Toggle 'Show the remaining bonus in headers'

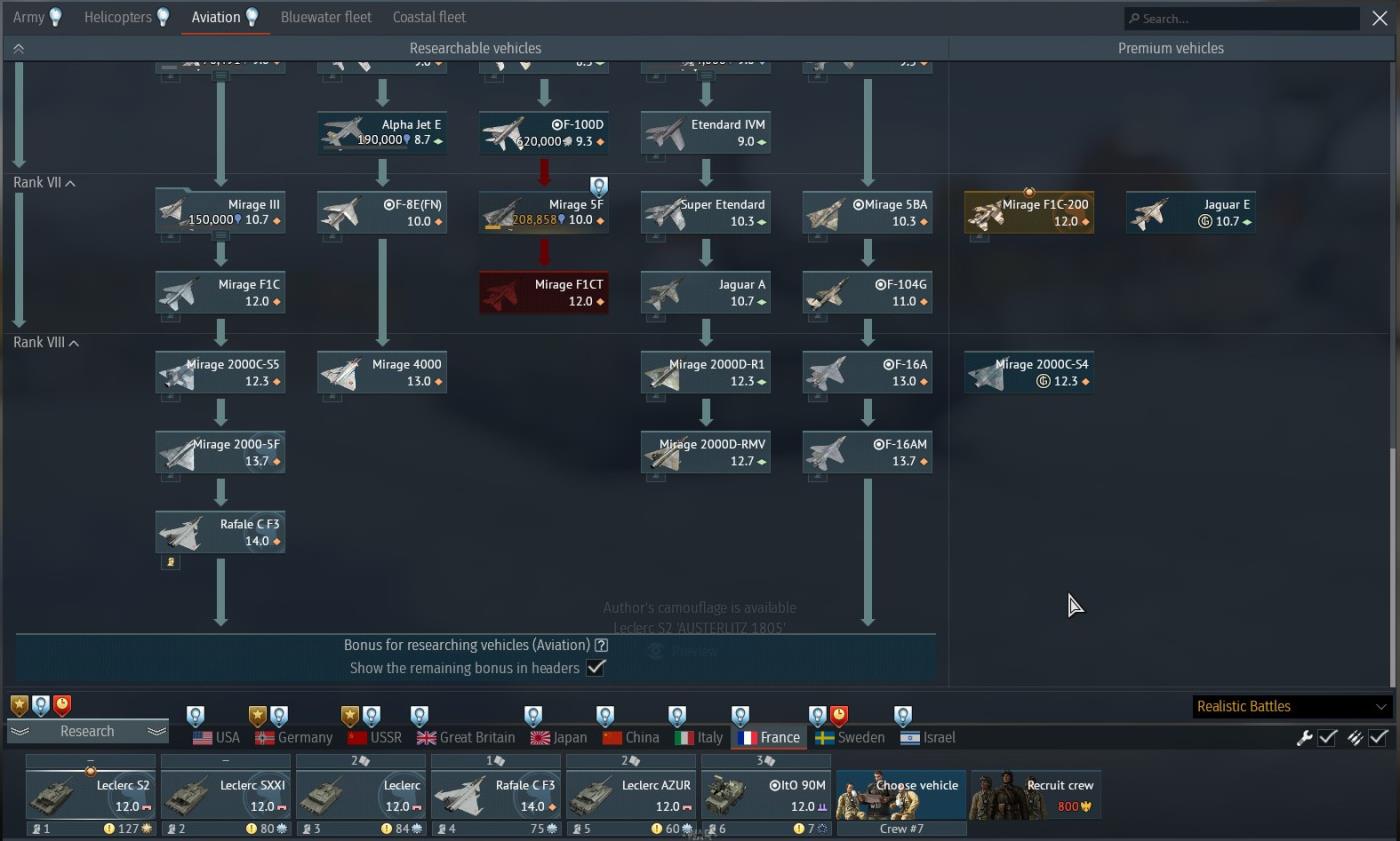click(x=596, y=667)
